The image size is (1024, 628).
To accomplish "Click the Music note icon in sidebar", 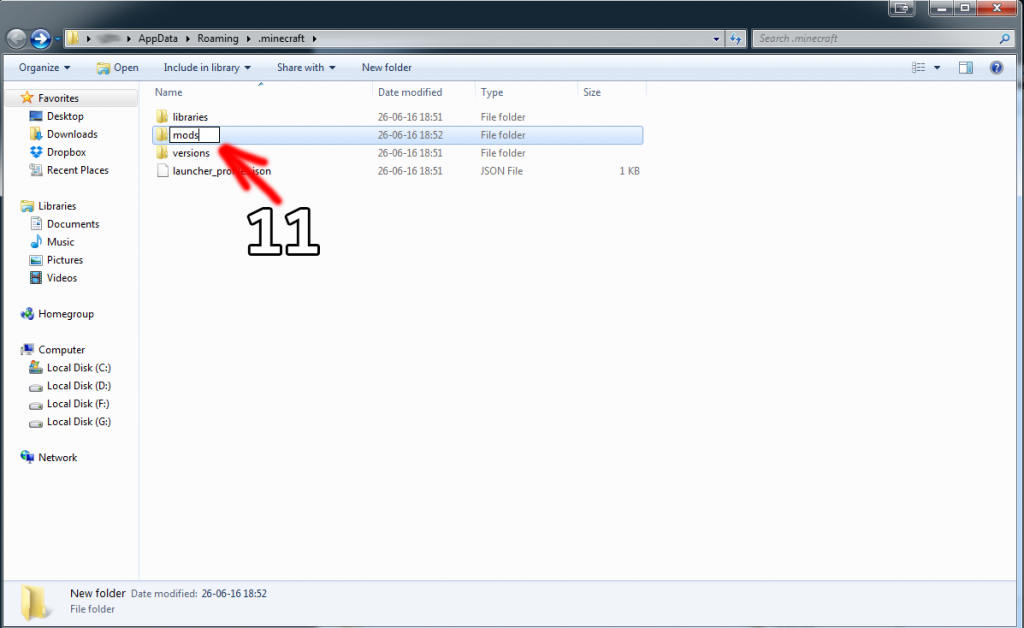I will (36, 242).
